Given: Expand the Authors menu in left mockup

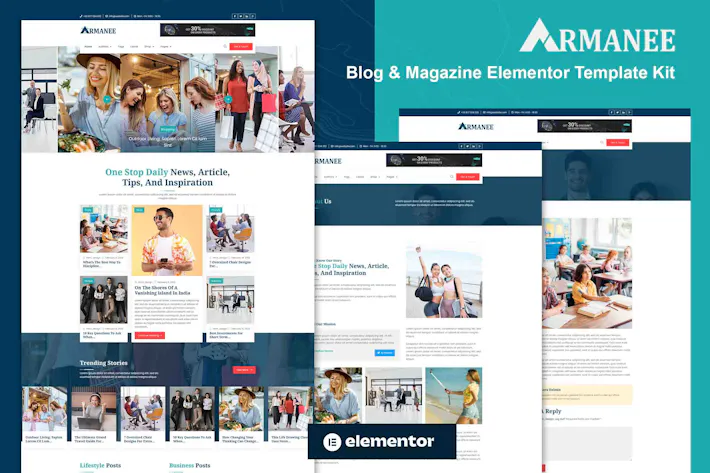Looking at the screenshot, I should coord(105,47).
